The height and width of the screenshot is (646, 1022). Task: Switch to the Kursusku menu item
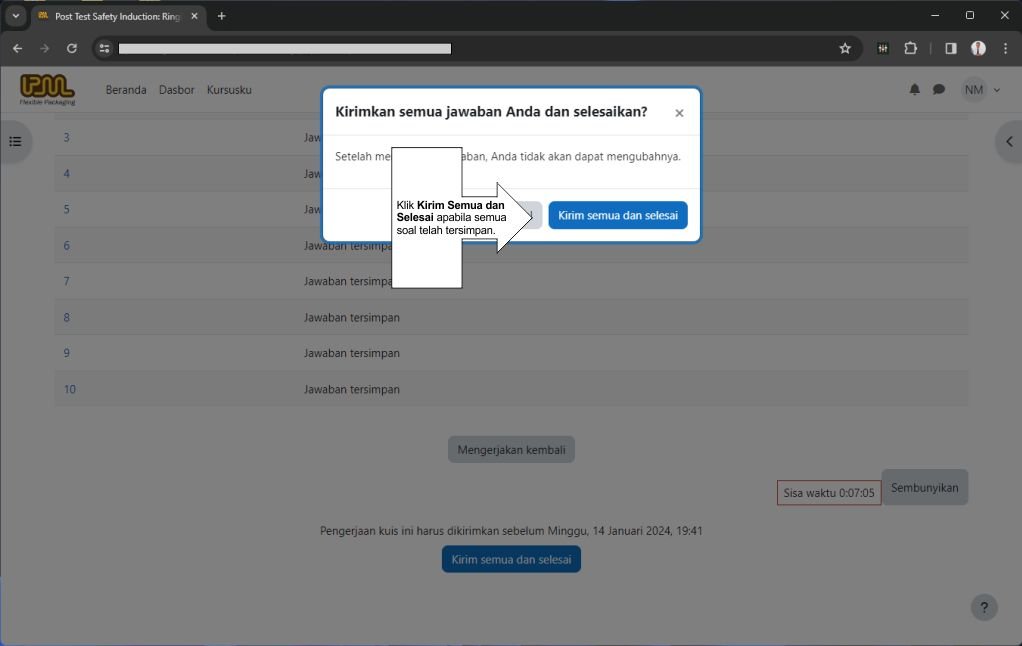[229, 89]
